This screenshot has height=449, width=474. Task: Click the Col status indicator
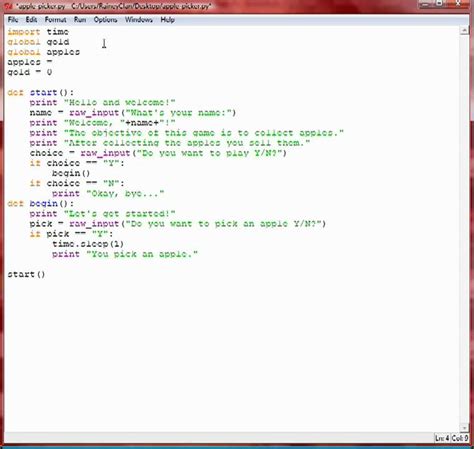click(460, 438)
